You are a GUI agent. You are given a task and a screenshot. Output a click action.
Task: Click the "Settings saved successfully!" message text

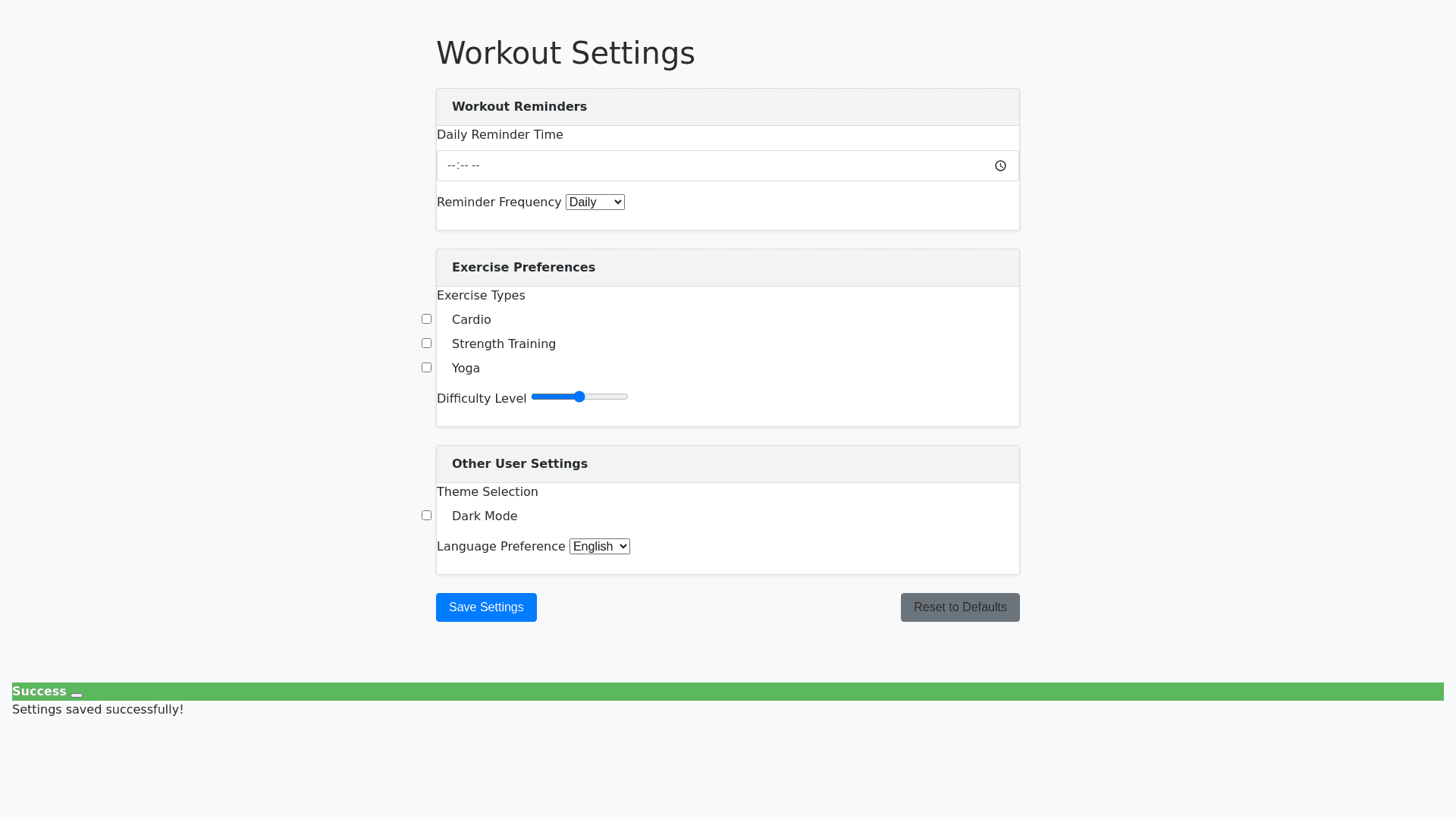pyautogui.click(x=98, y=710)
